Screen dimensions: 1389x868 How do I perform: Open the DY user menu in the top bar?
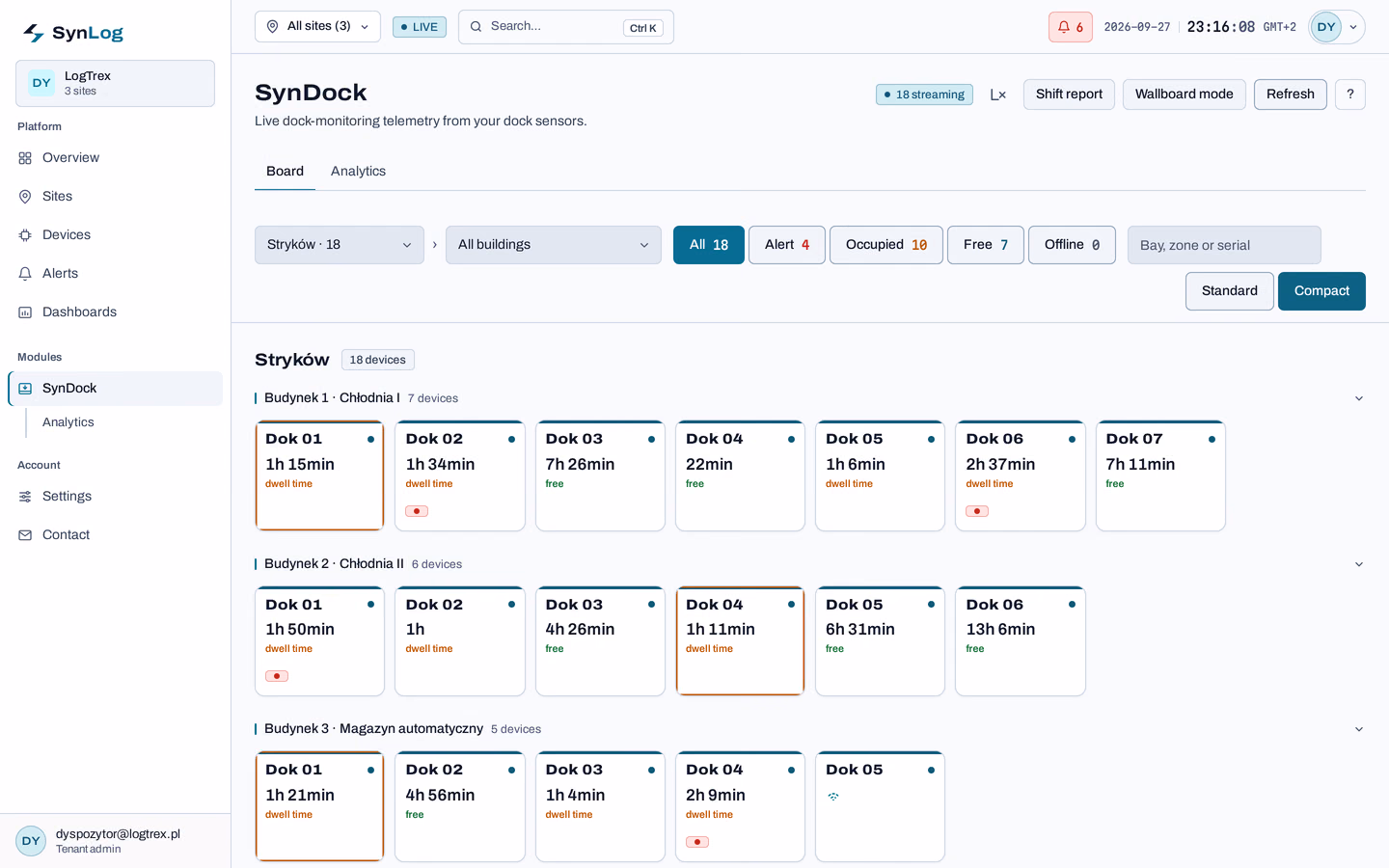click(1337, 27)
